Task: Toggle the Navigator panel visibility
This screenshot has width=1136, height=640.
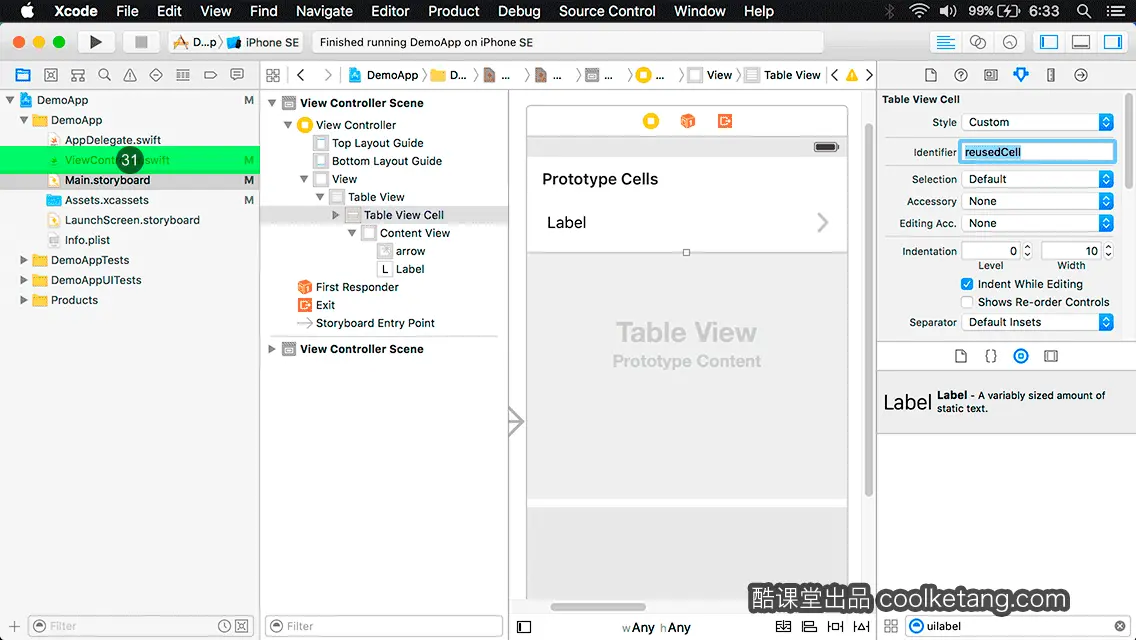Action: (x=1048, y=42)
